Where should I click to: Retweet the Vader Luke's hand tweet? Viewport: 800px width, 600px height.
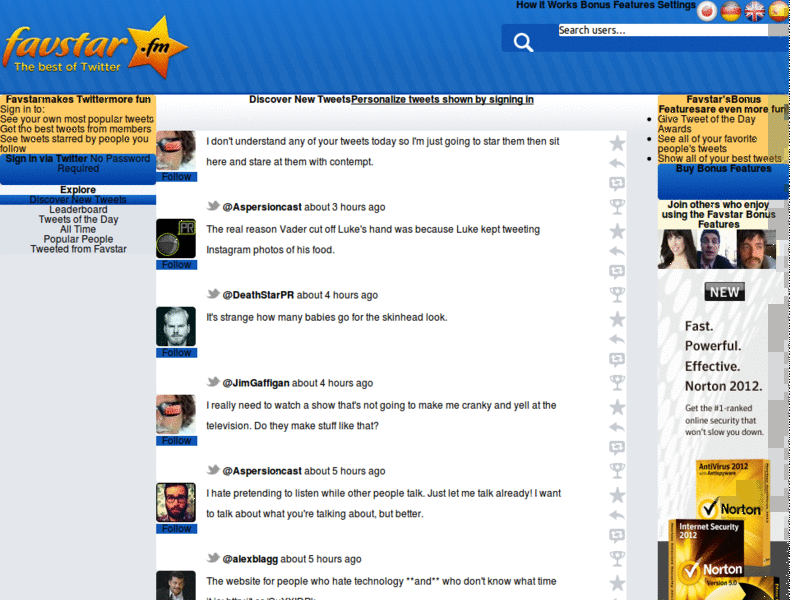point(617,271)
